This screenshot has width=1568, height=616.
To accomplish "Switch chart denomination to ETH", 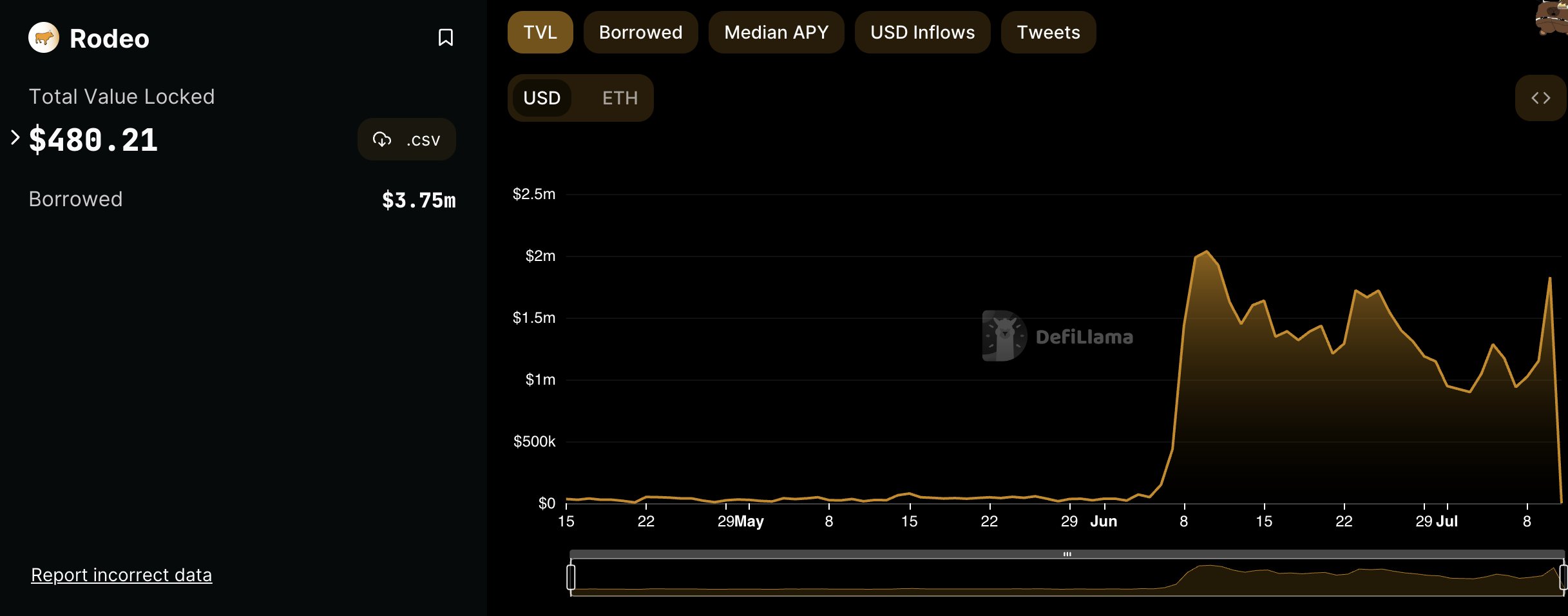I will tap(620, 98).
